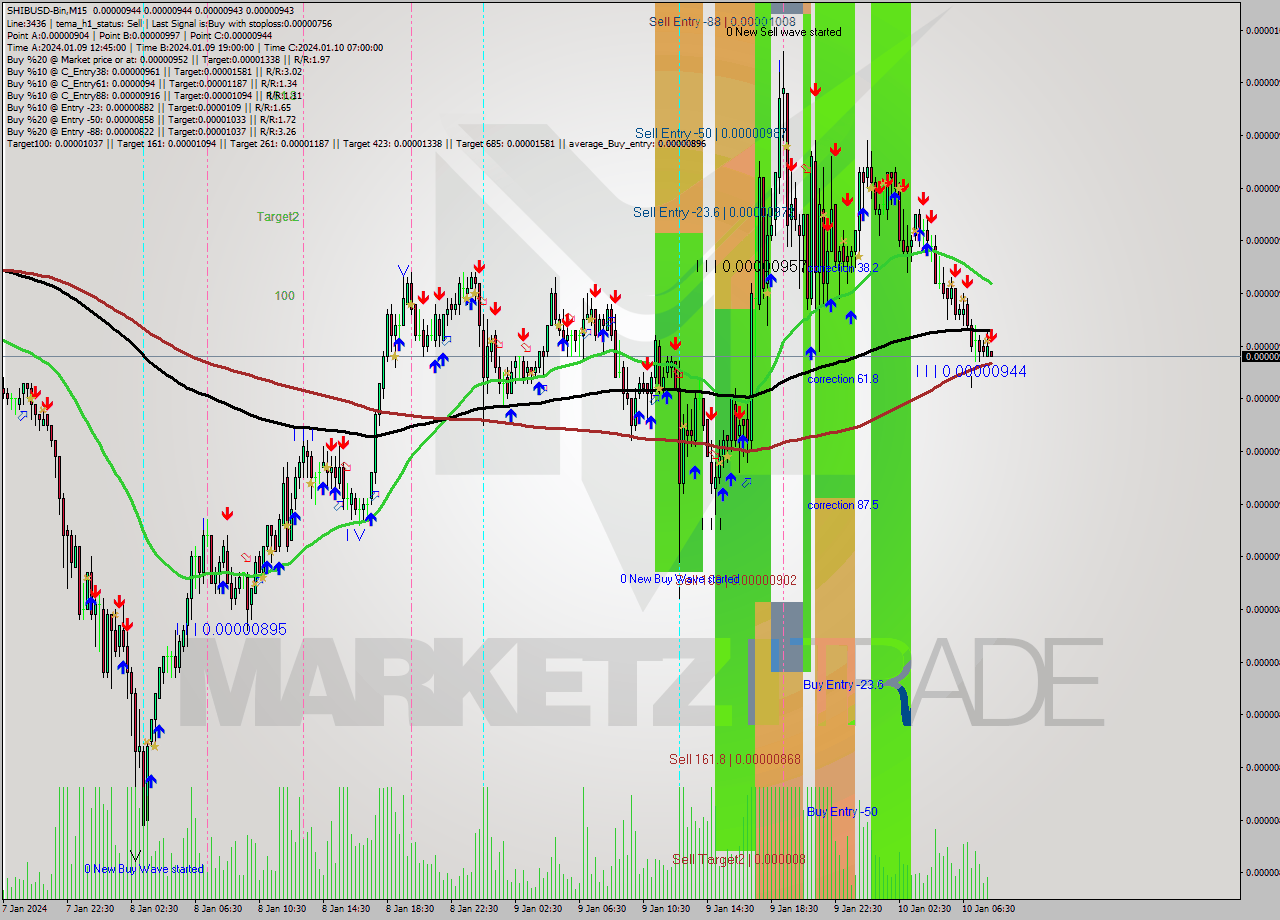The height and width of the screenshot is (920, 1280).
Task: Click the 'Buy %10 @ Entry -23' line
Action: point(148,107)
